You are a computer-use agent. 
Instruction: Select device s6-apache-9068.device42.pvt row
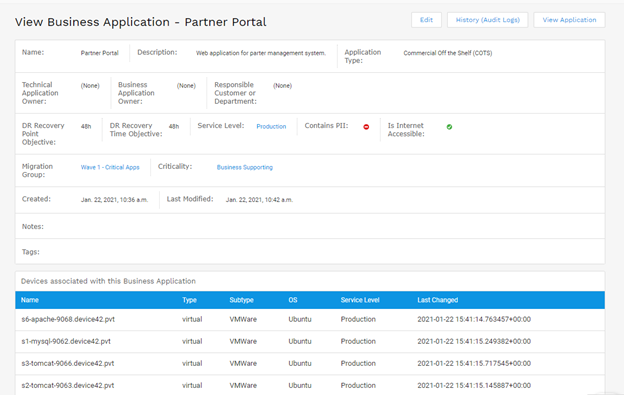[310, 319]
